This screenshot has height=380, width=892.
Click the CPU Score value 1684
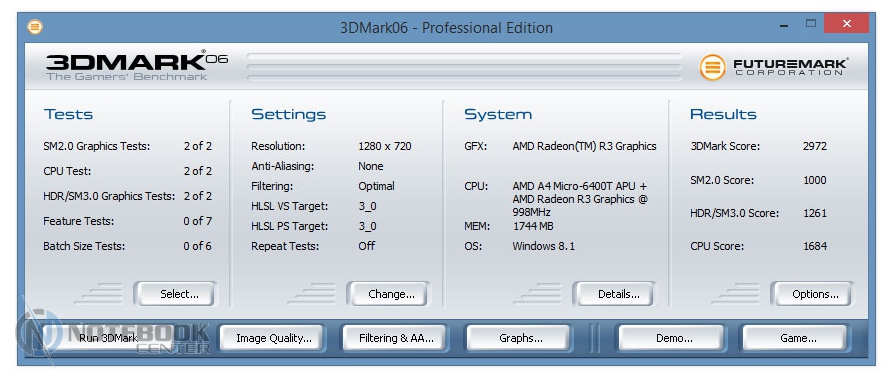tap(815, 246)
